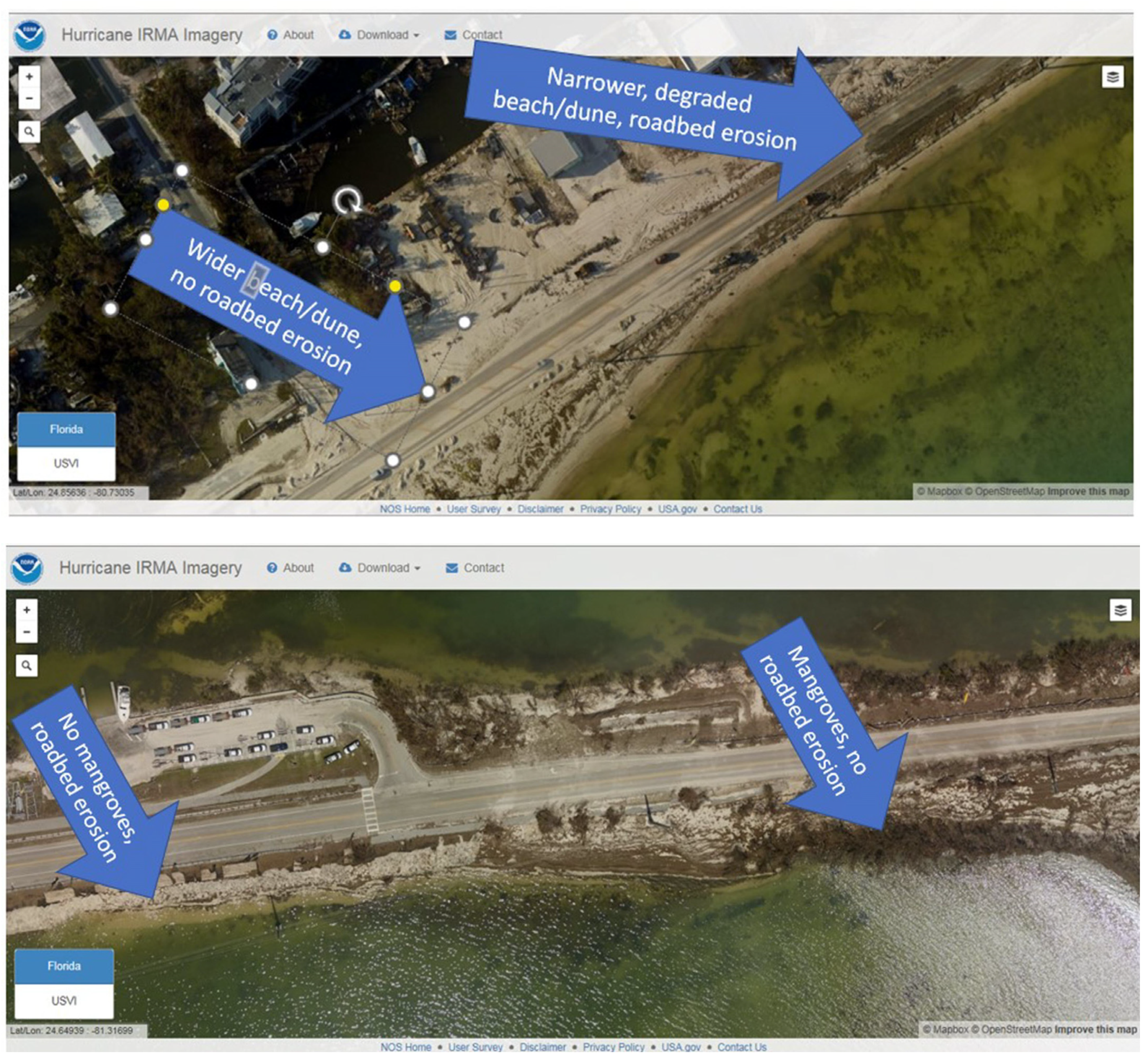Select USVI region in top map
This screenshot has width=1148, height=1062.
66,463
